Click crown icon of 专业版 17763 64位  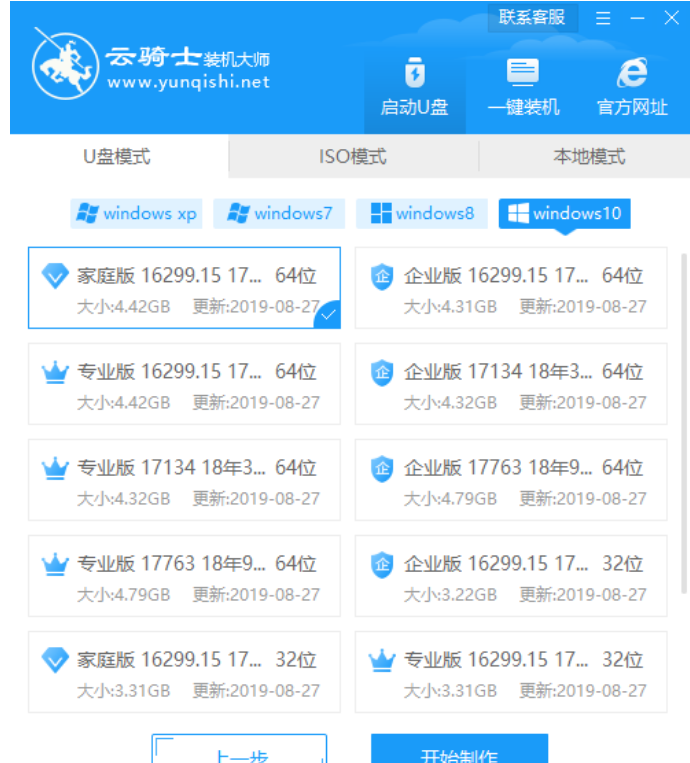(55, 564)
